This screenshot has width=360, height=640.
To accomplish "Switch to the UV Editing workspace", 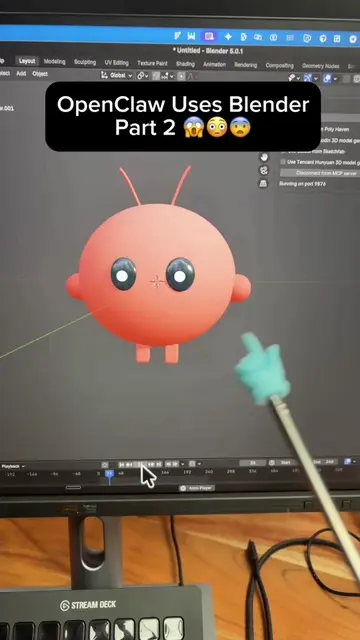I will 116,63.
